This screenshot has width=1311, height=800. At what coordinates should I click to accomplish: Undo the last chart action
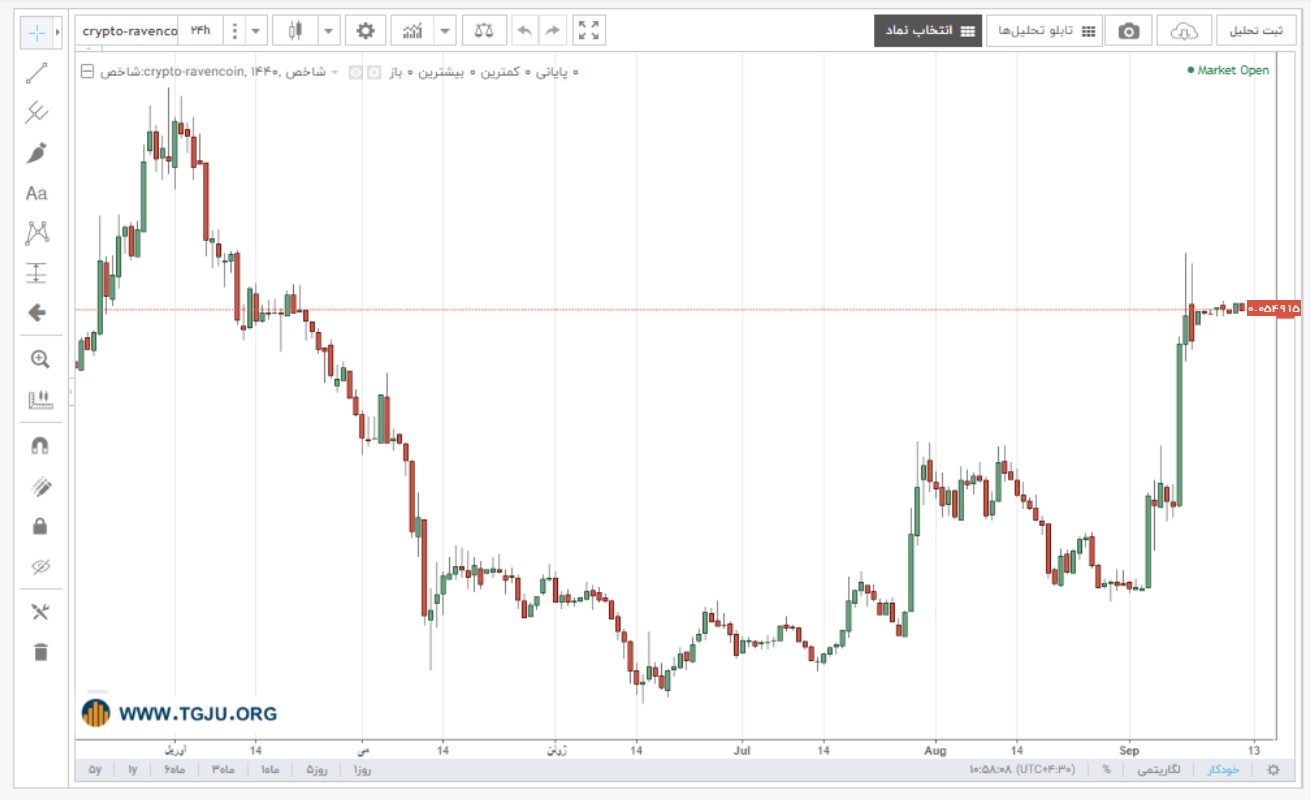point(525,31)
